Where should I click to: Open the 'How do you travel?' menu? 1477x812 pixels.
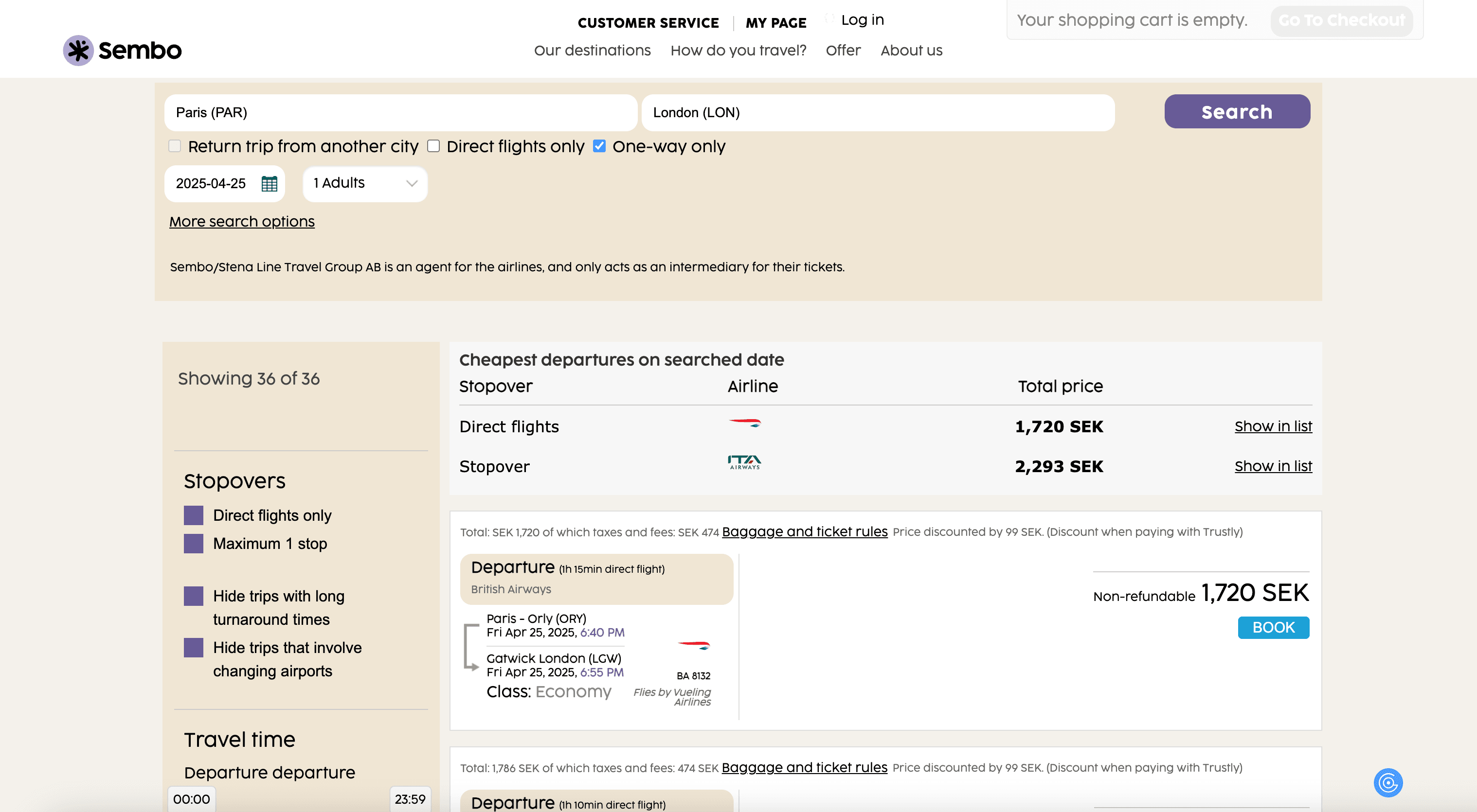point(738,51)
